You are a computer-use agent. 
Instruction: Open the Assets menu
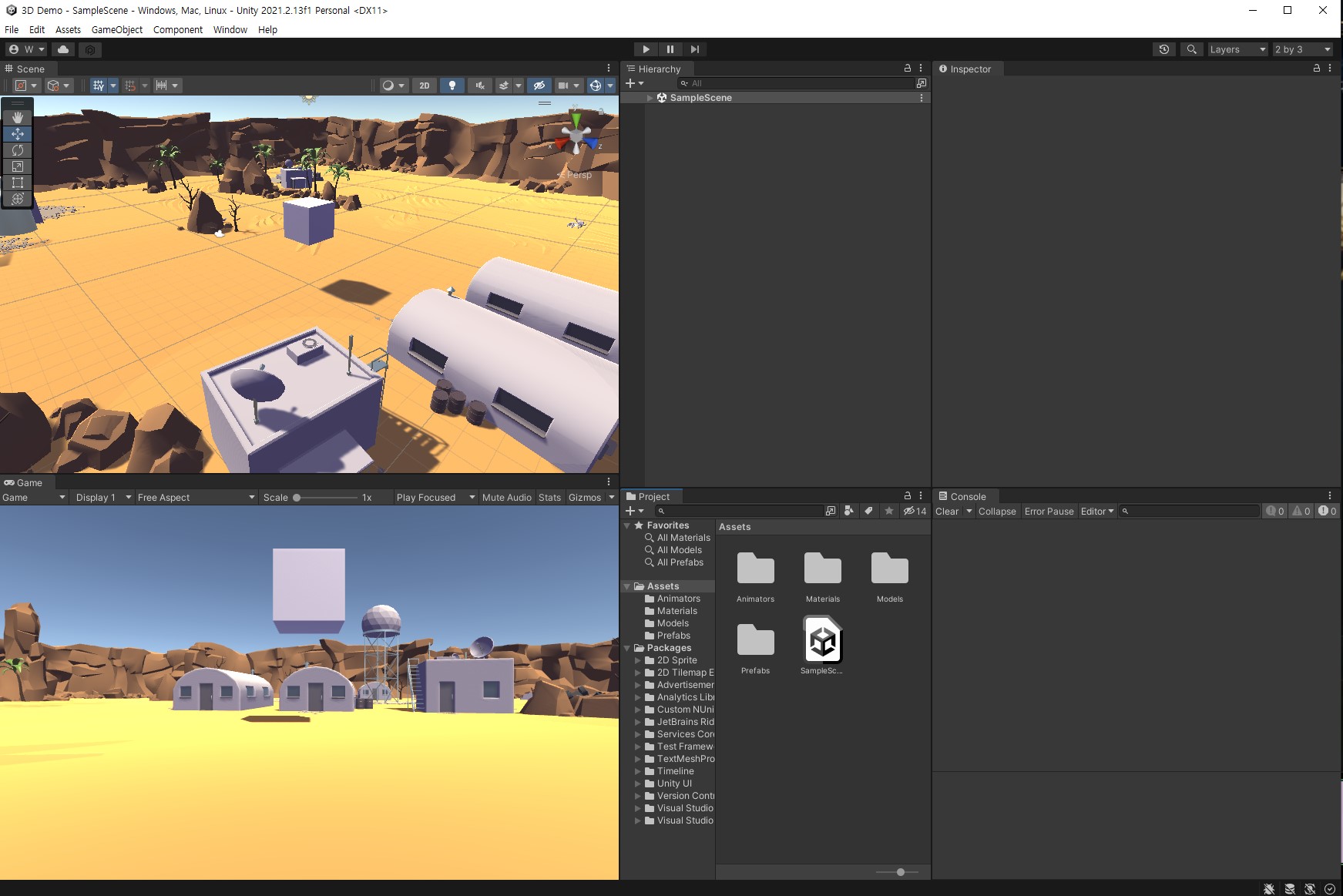(68, 29)
